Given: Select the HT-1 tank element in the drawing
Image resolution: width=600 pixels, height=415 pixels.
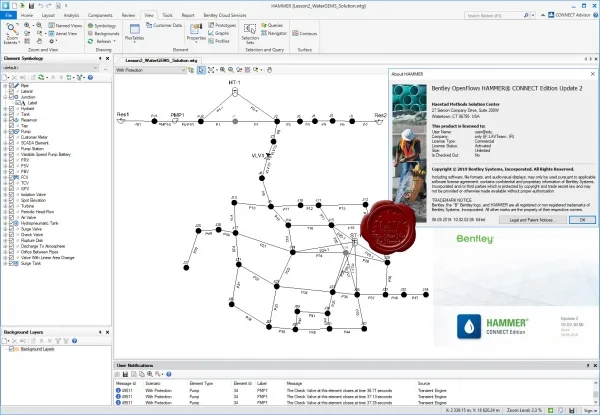Looking at the screenshot, I should tap(235, 91).
